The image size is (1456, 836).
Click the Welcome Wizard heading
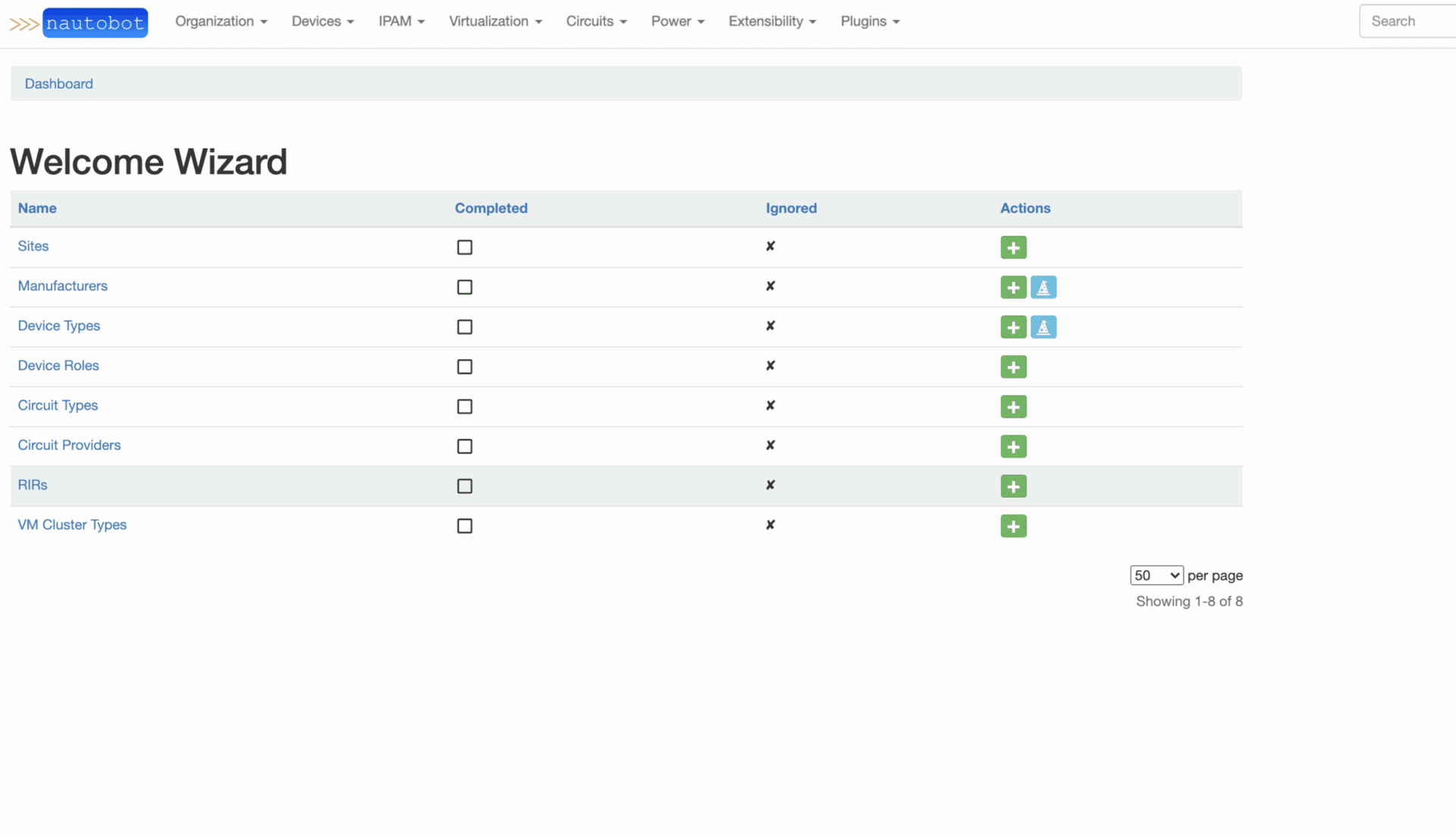(x=149, y=161)
